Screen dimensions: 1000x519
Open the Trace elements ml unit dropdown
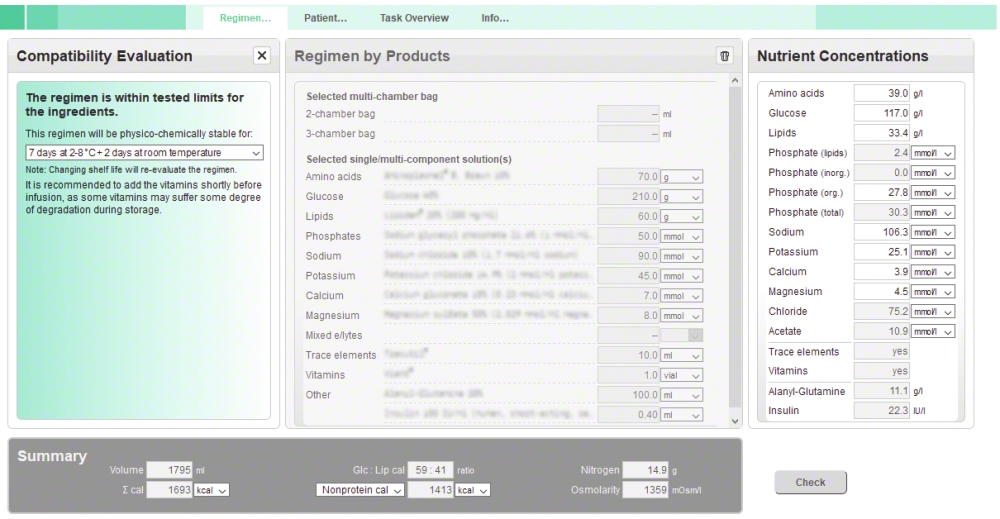pyautogui.click(x=682, y=355)
